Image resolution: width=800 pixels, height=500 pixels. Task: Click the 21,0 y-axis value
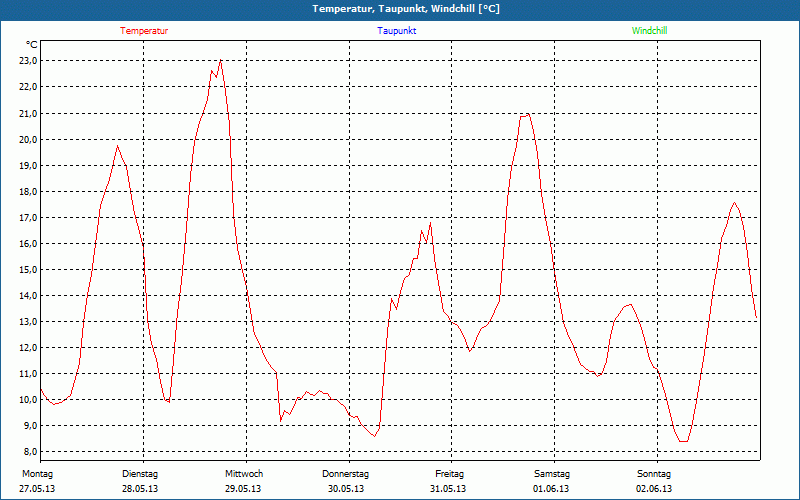coord(28,113)
